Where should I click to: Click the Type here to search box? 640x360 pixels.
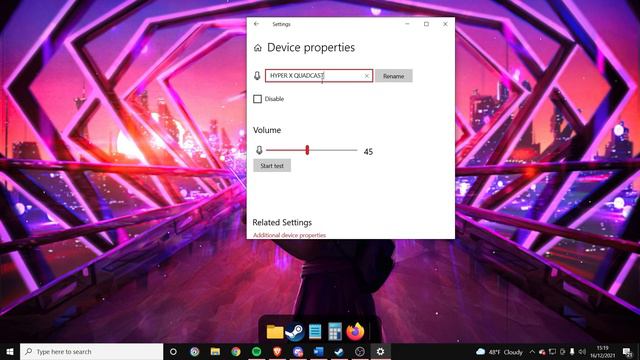pos(91,351)
